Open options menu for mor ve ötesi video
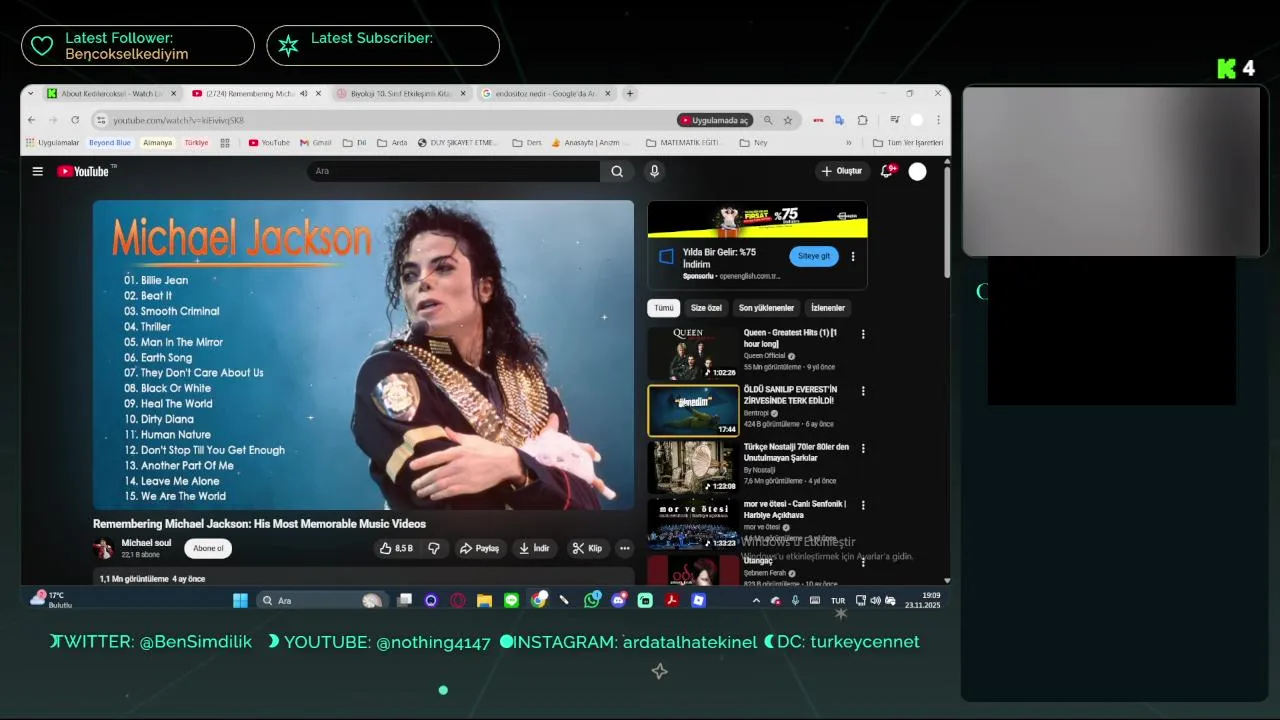1280x720 pixels. (863, 505)
